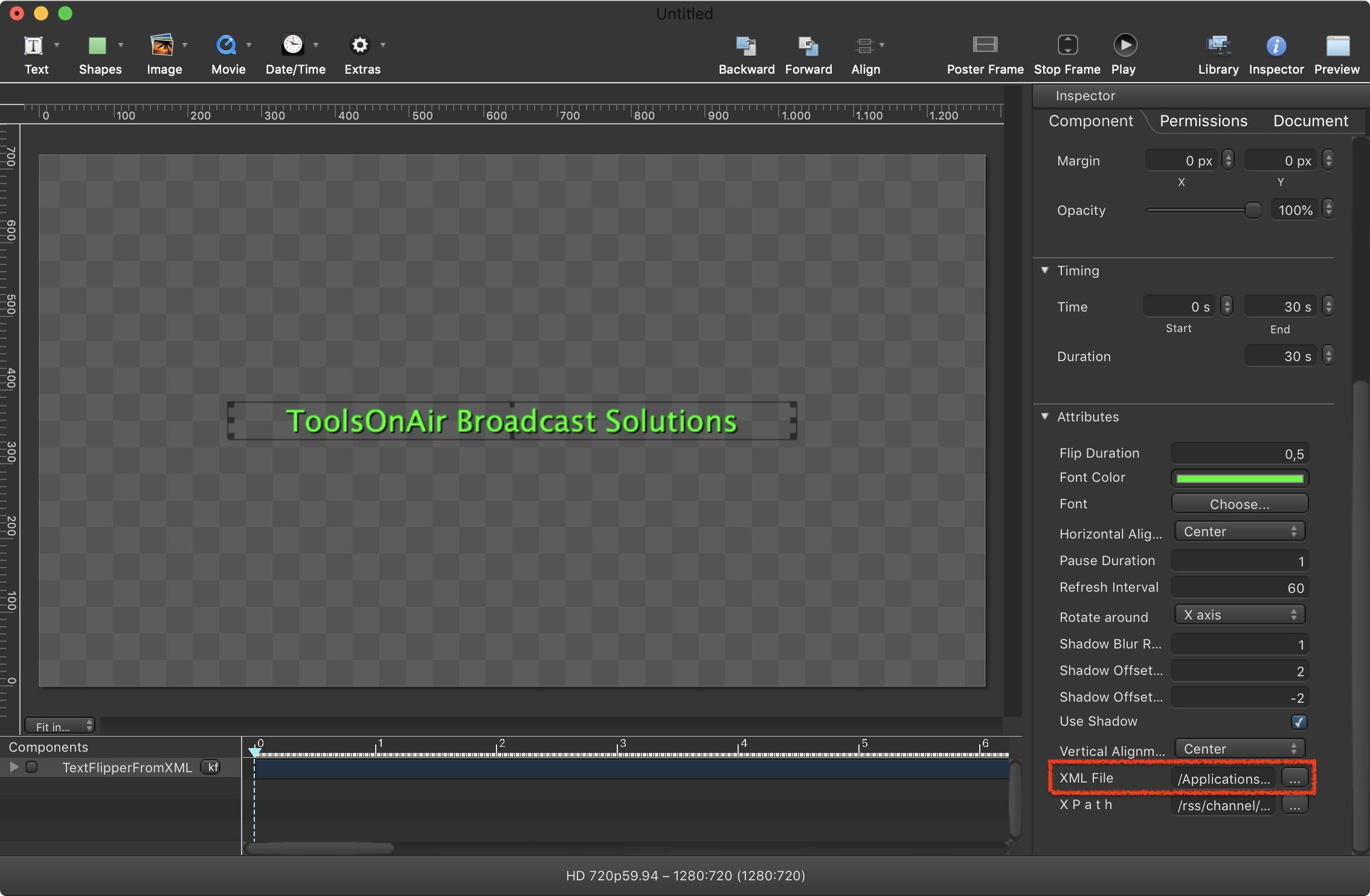The height and width of the screenshot is (896, 1370).
Task: Open Extras dropdown arrow
Action: click(383, 45)
